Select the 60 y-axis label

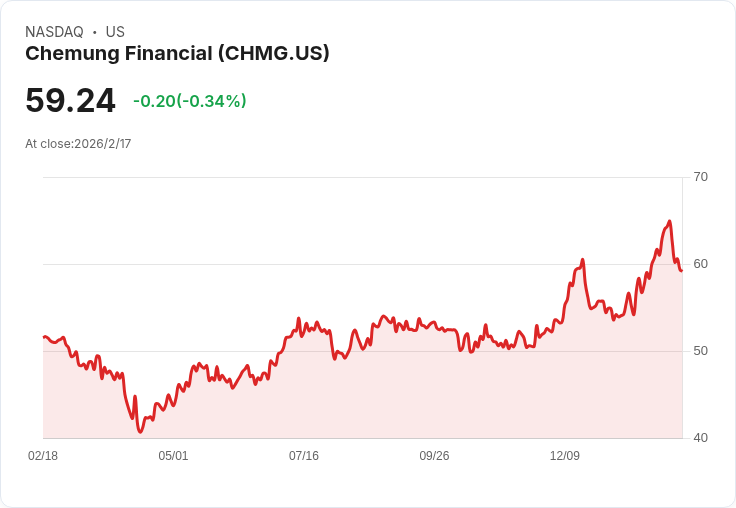[700, 264]
